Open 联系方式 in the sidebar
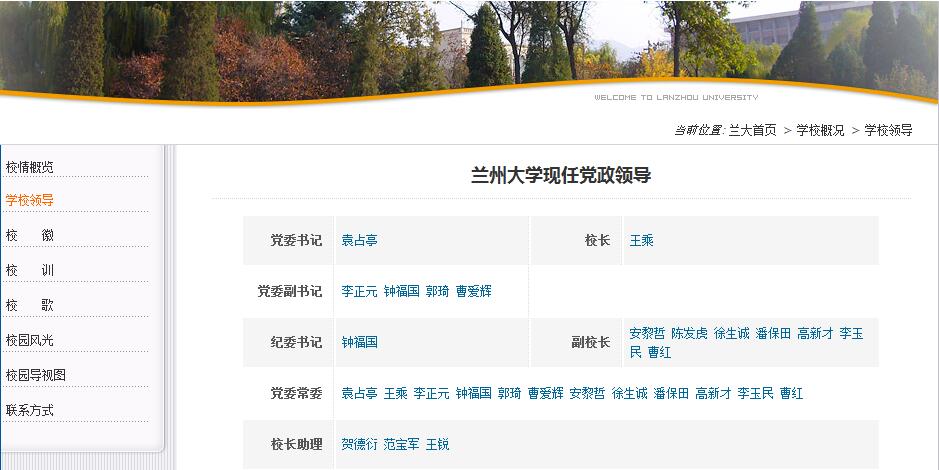The width and height of the screenshot is (939, 470). [29, 410]
